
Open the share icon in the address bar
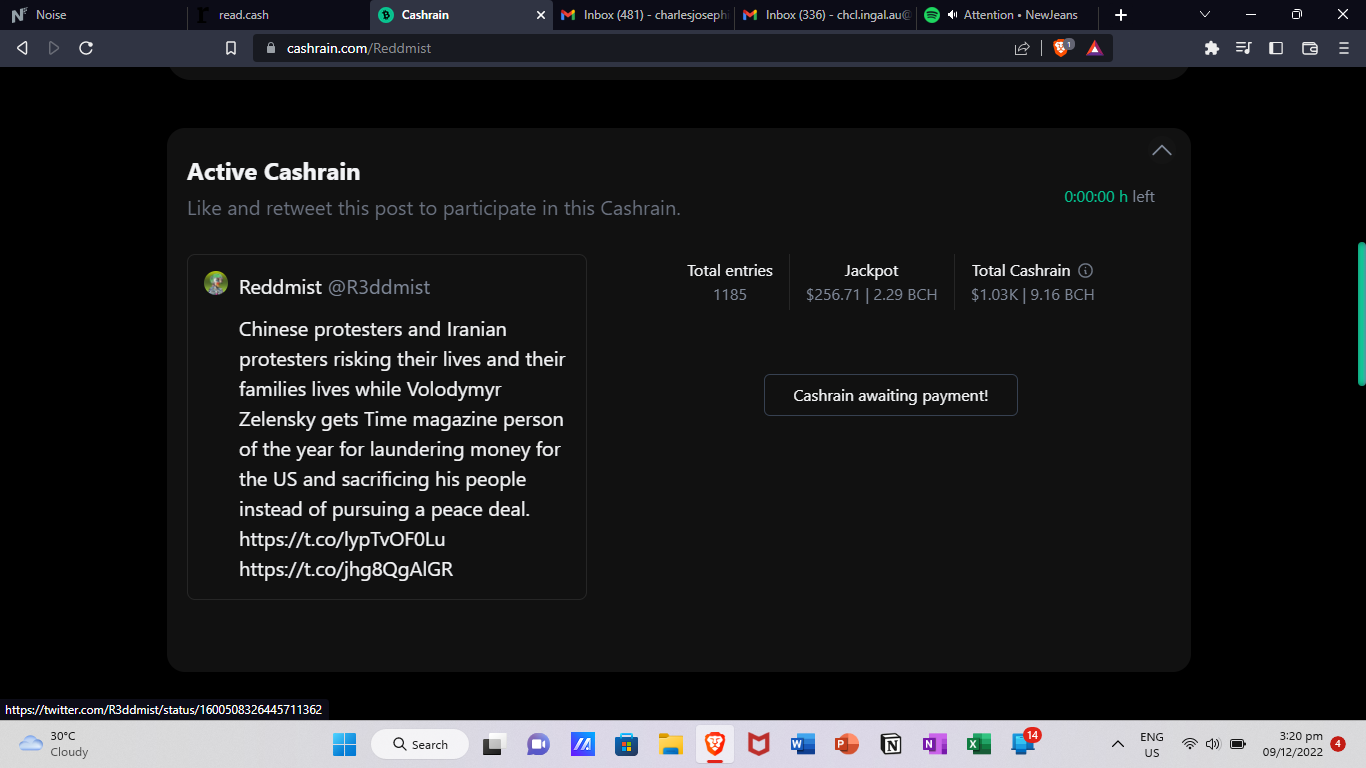(1022, 48)
